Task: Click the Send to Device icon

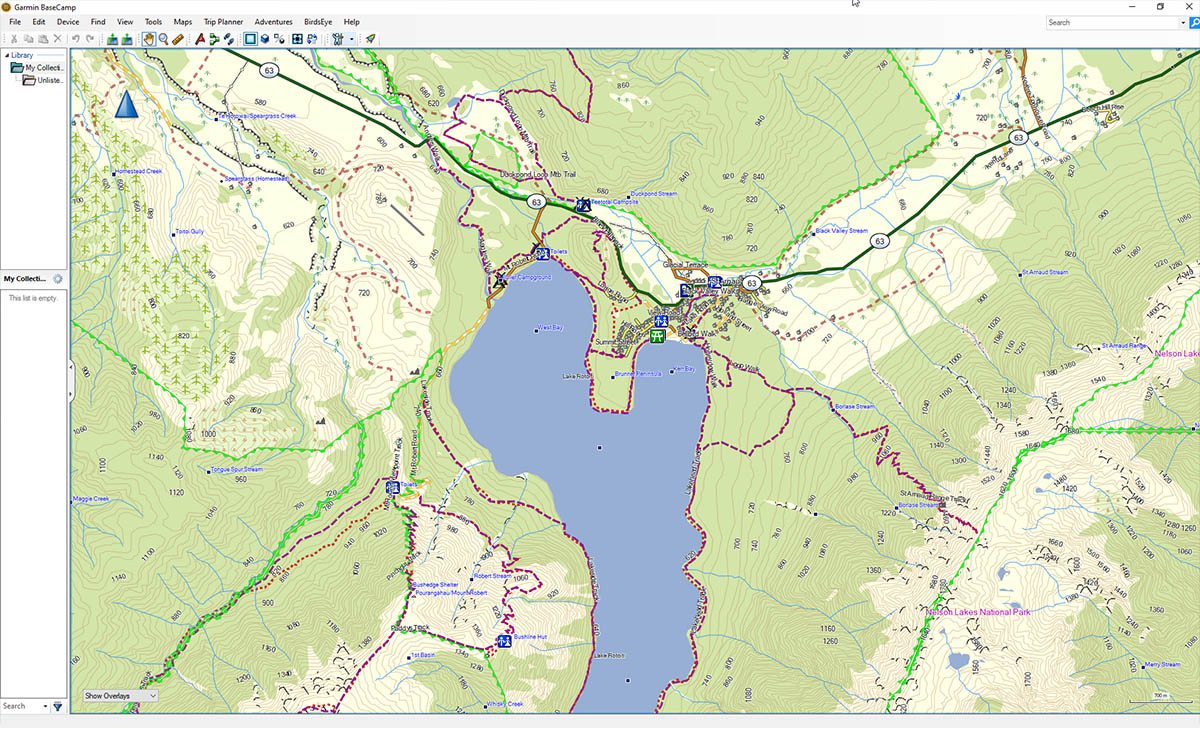Action: (x=112, y=39)
